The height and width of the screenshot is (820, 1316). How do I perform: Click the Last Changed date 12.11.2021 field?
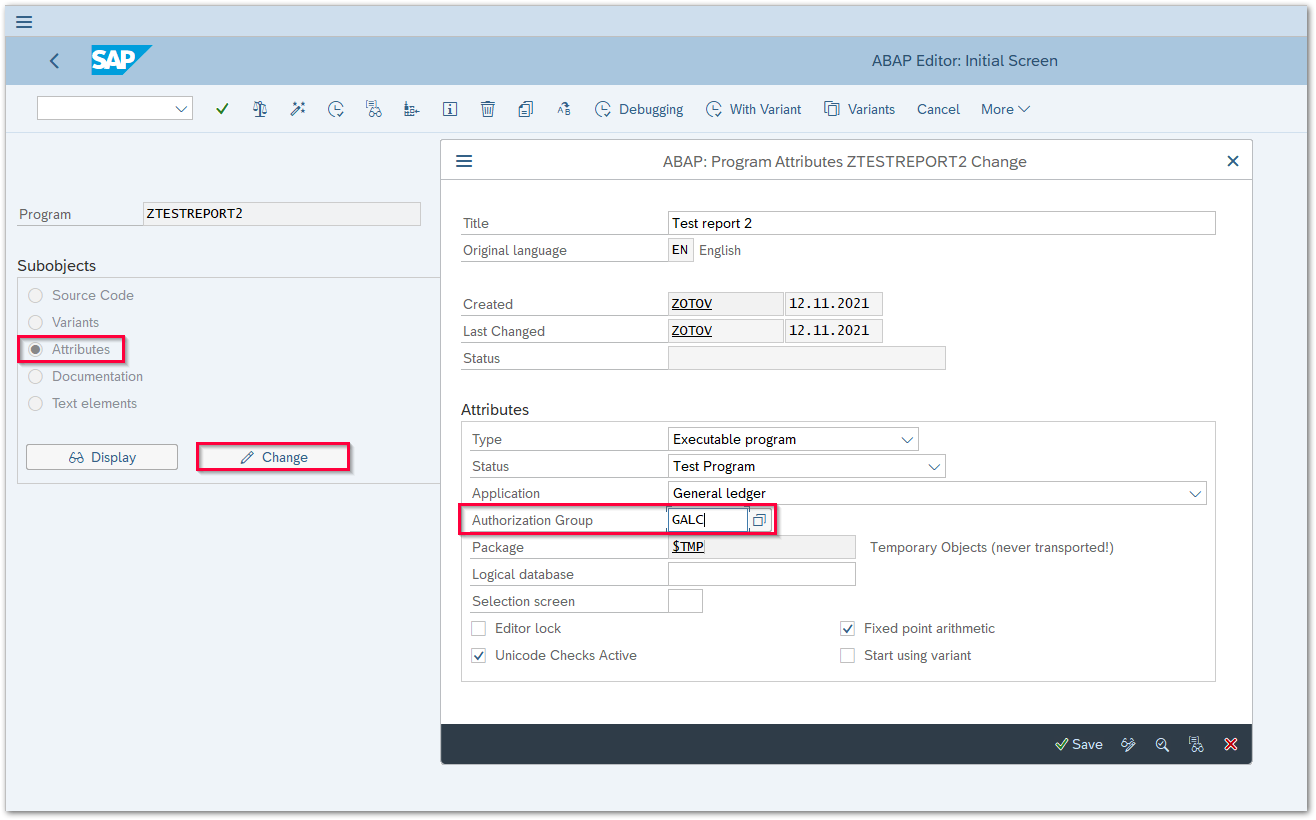tap(834, 331)
